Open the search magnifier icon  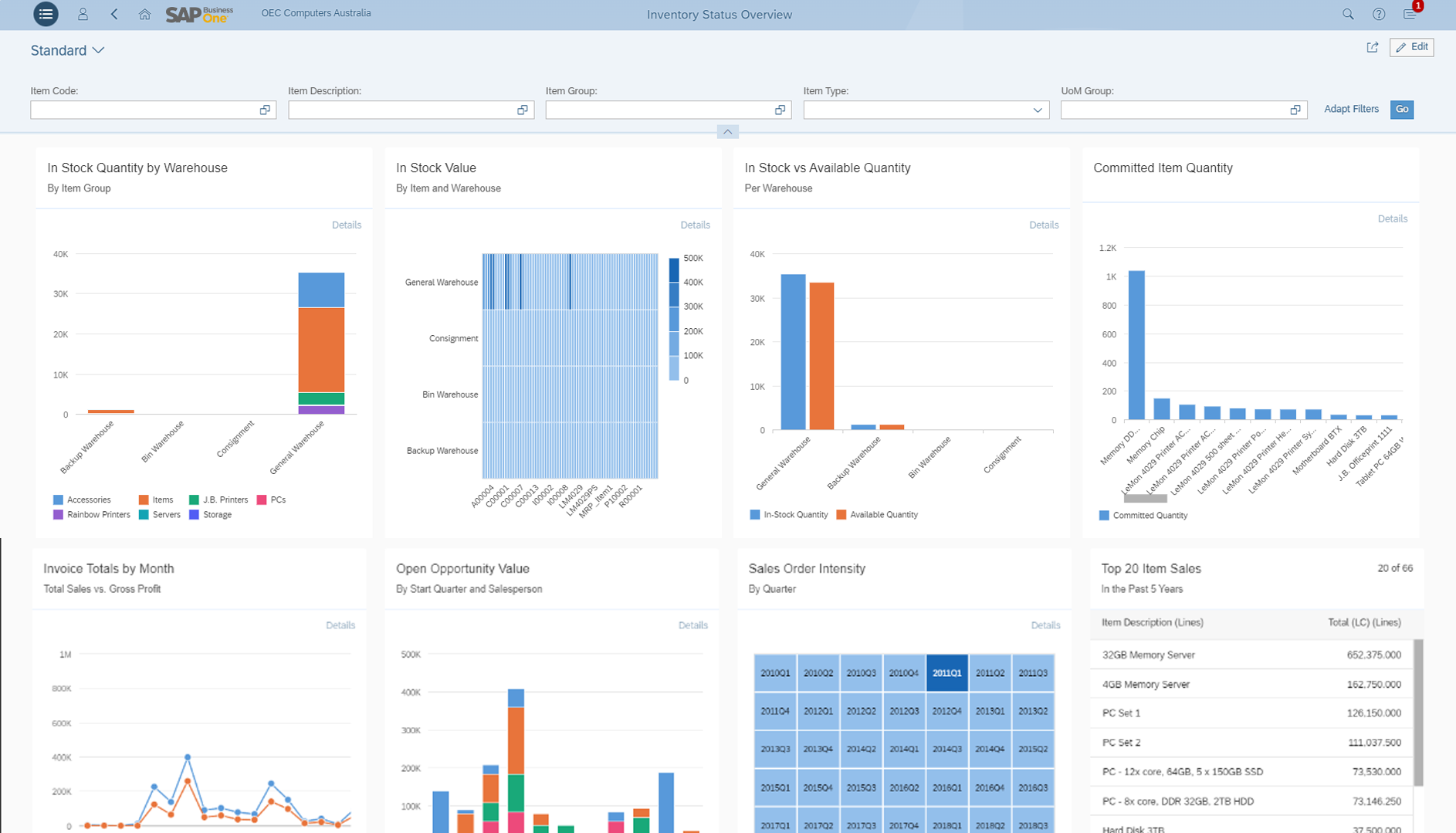(x=1348, y=14)
